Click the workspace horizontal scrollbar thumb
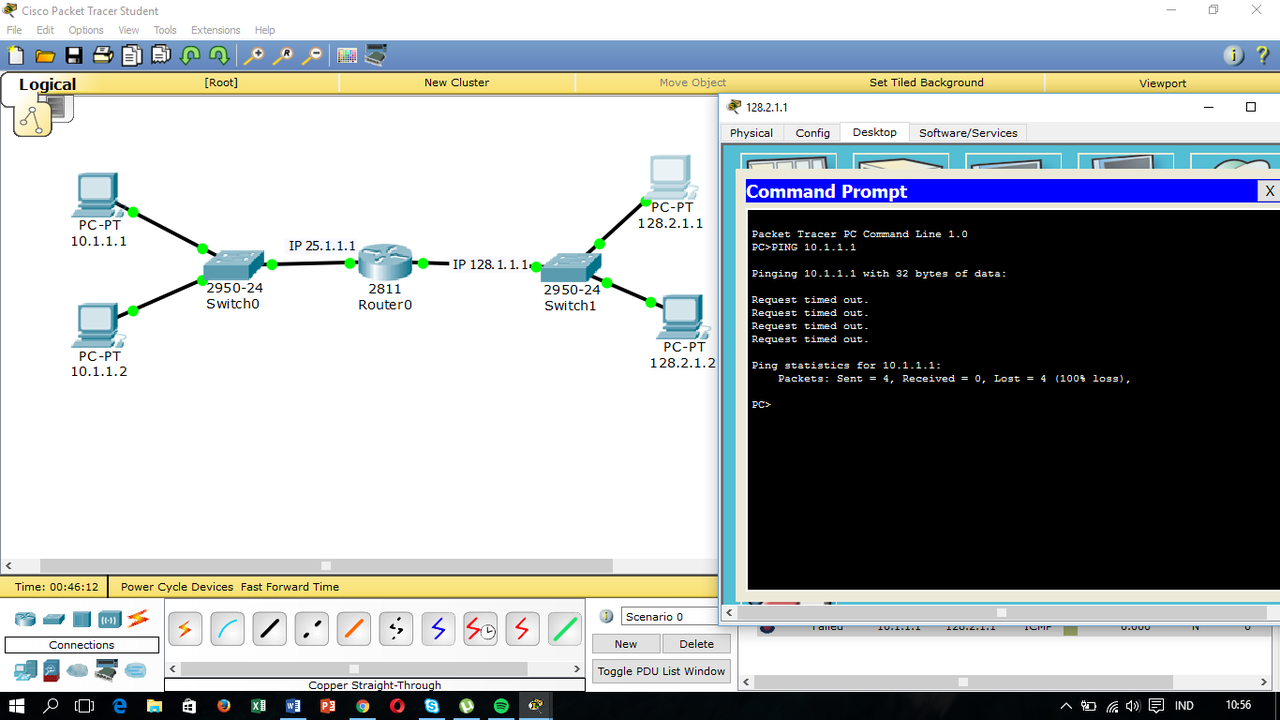Viewport: 1280px width, 720px height. click(325, 566)
